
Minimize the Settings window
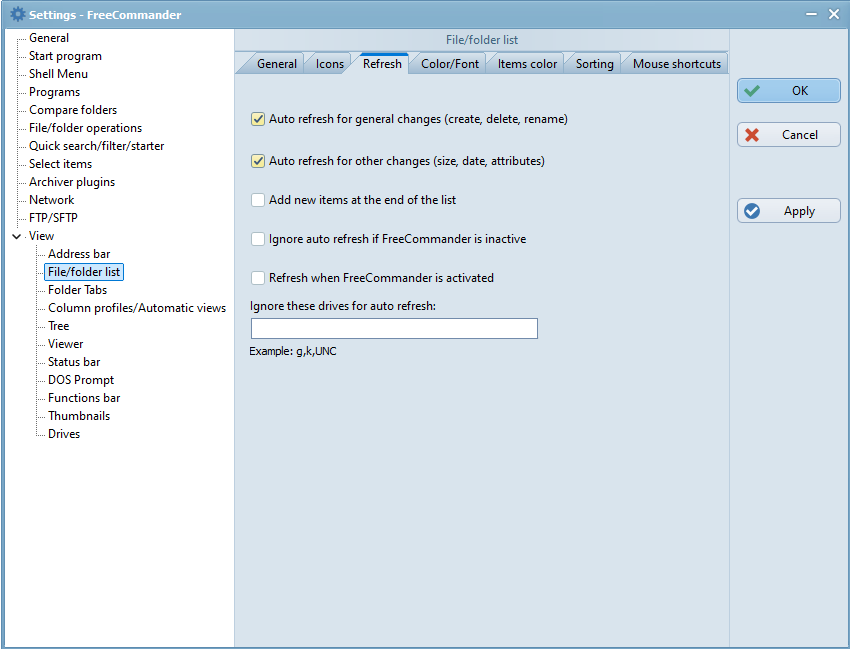coord(811,14)
